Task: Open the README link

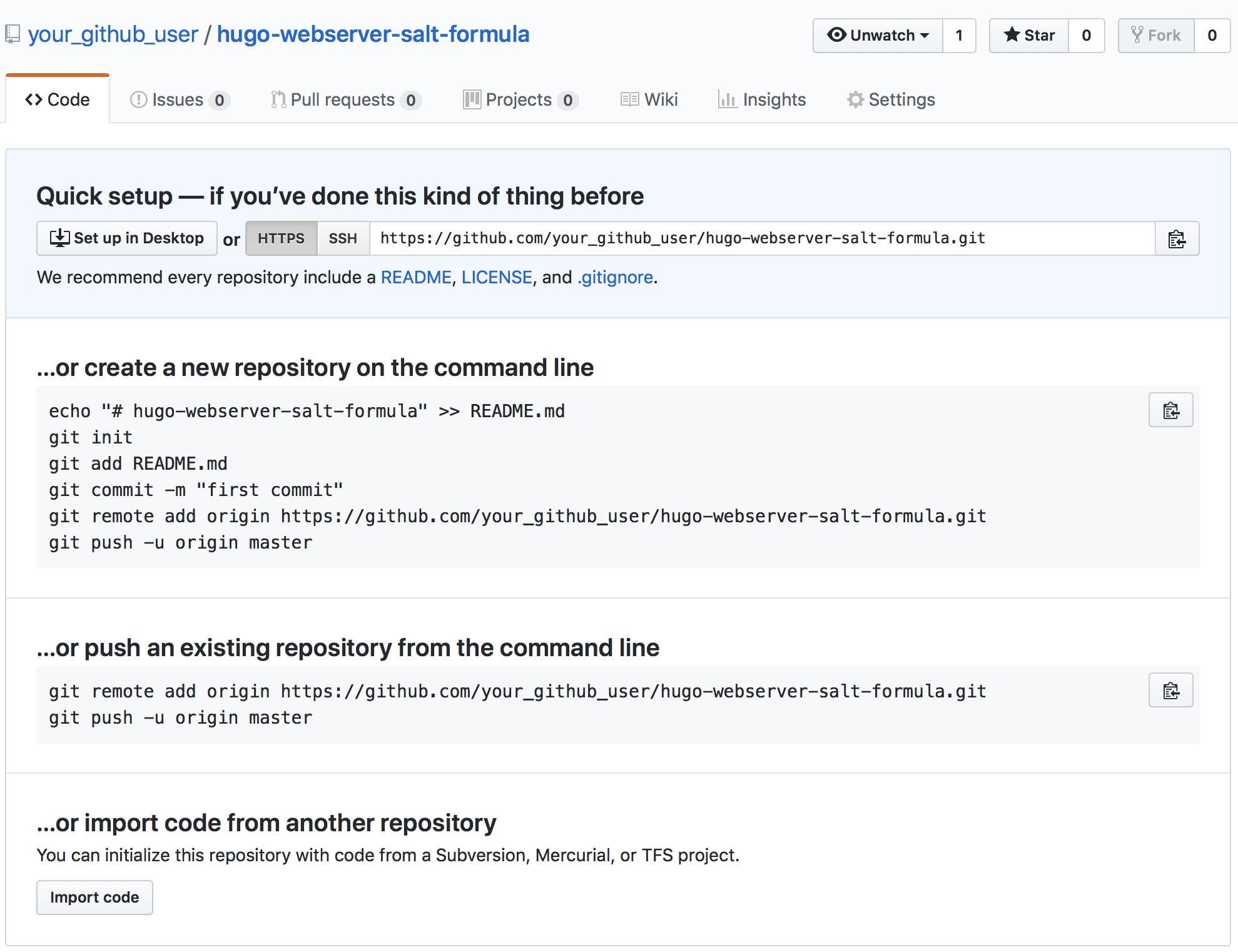Action: [x=415, y=277]
